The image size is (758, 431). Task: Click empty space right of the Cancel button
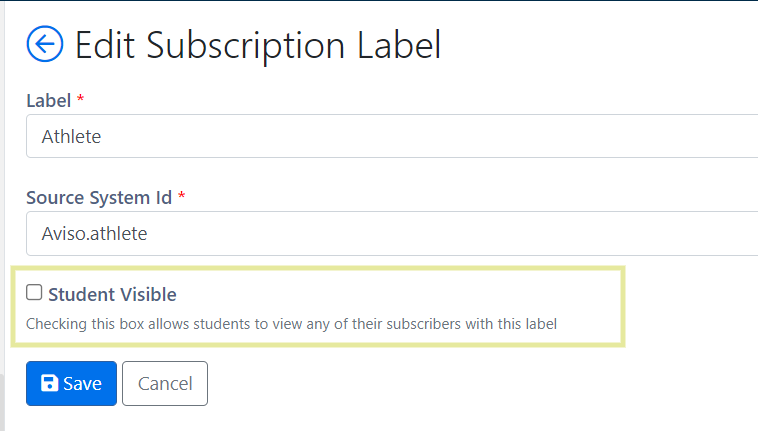(x=435, y=383)
